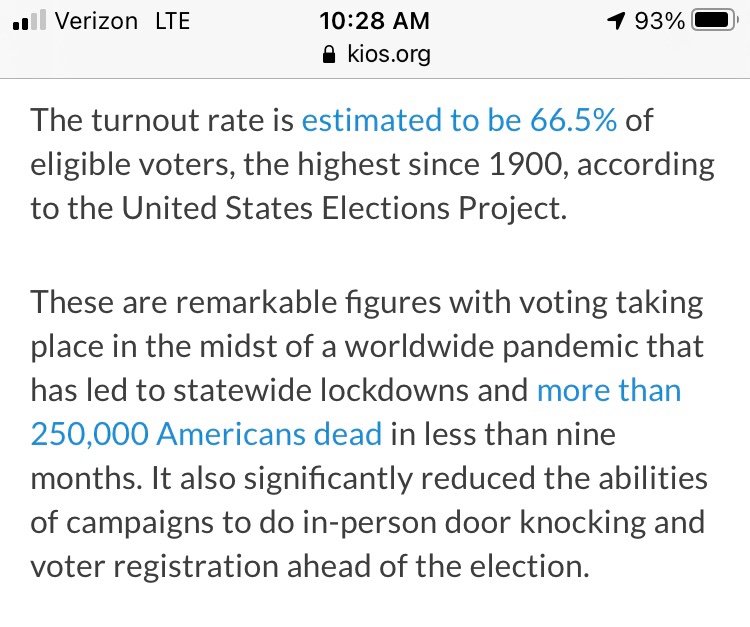This screenshot has width=750, height=627.
Task: Click the paragraph starting "The turnout rate"
Action: [x=372, y=165]
